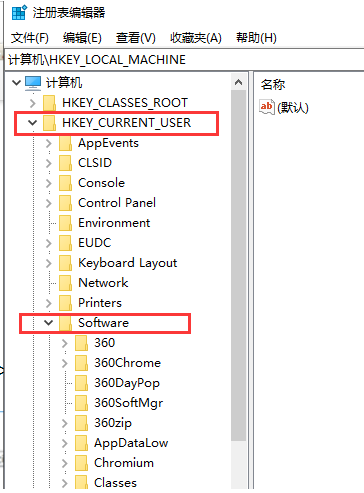Click the HKEY_CLASSES_ROOT folder icon
This screenshot has height=493, width=364.
point(49,103)
